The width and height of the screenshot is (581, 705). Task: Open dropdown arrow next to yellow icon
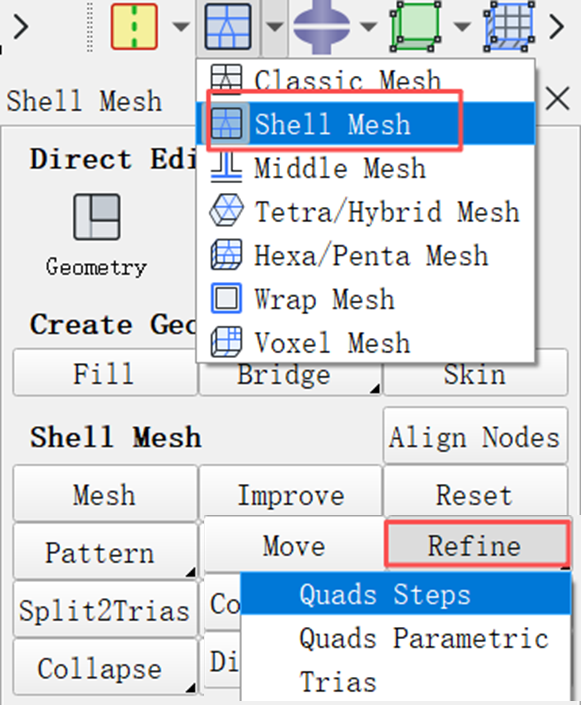181,27
